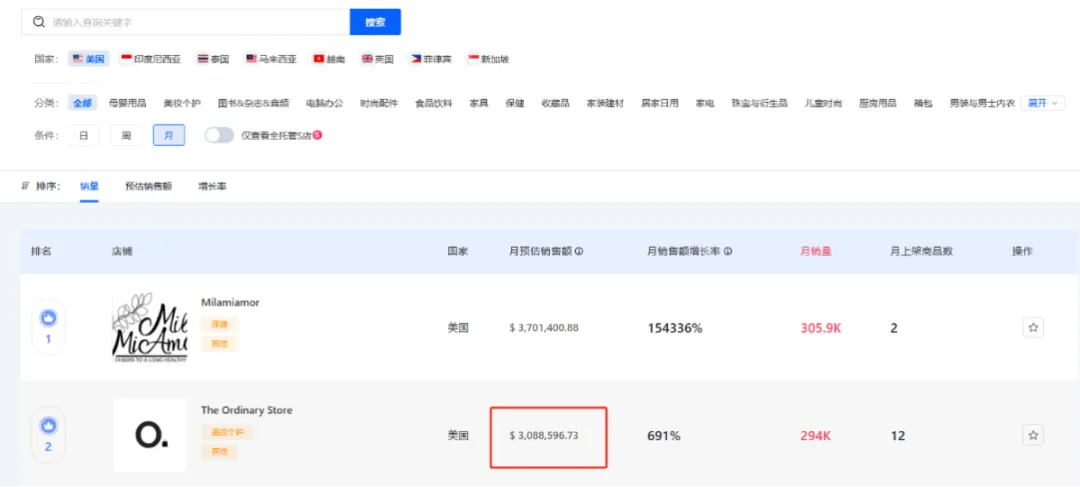Open The Ordinary Store name link
Screen dimensions: 1080x487
[247, 410]
